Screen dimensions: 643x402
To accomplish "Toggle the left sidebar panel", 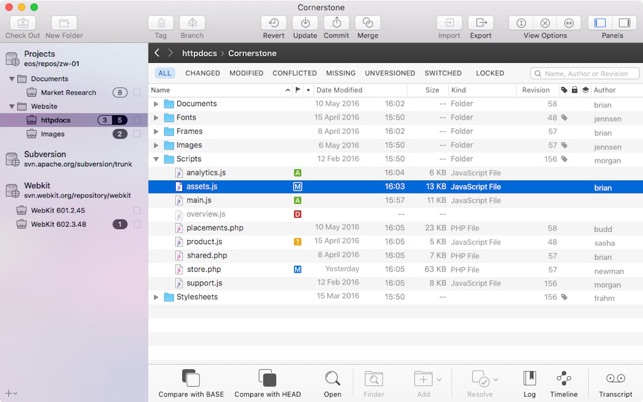I will 600,23.
